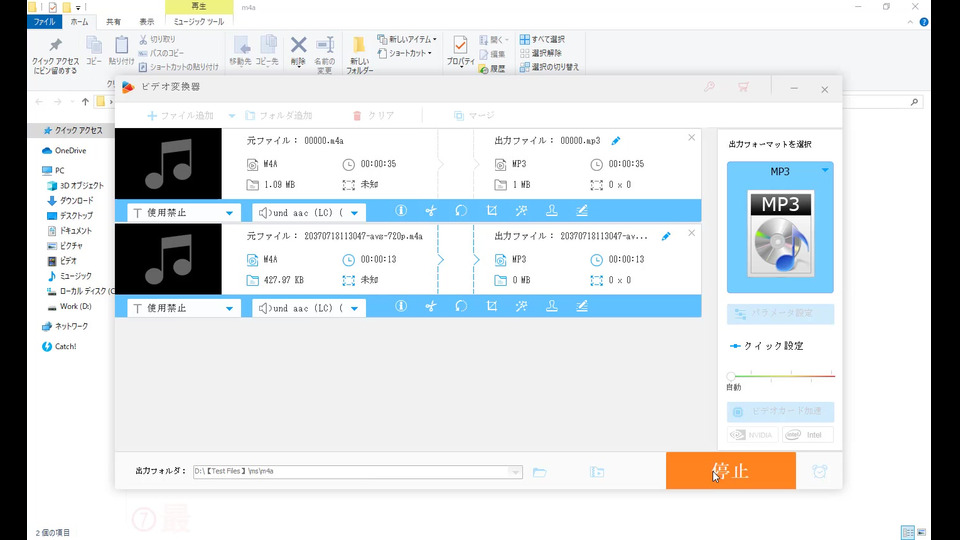Remove 20370718113047-avs-720p.m4a from the list
Image resolution: width=960 pixels, height=540 pixels.
click(x=691, y=233)
